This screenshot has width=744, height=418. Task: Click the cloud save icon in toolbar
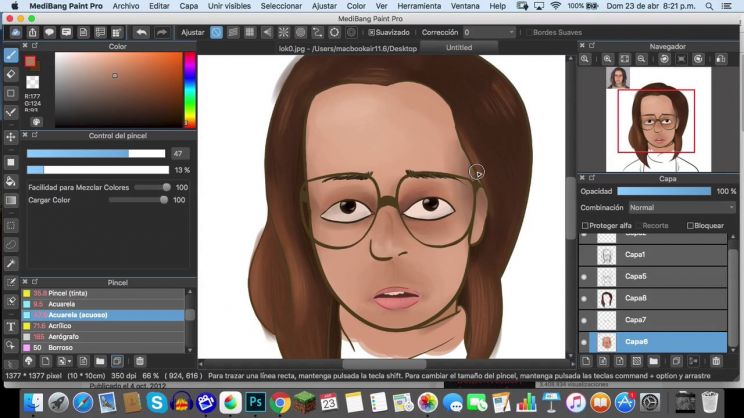point(16,32)
